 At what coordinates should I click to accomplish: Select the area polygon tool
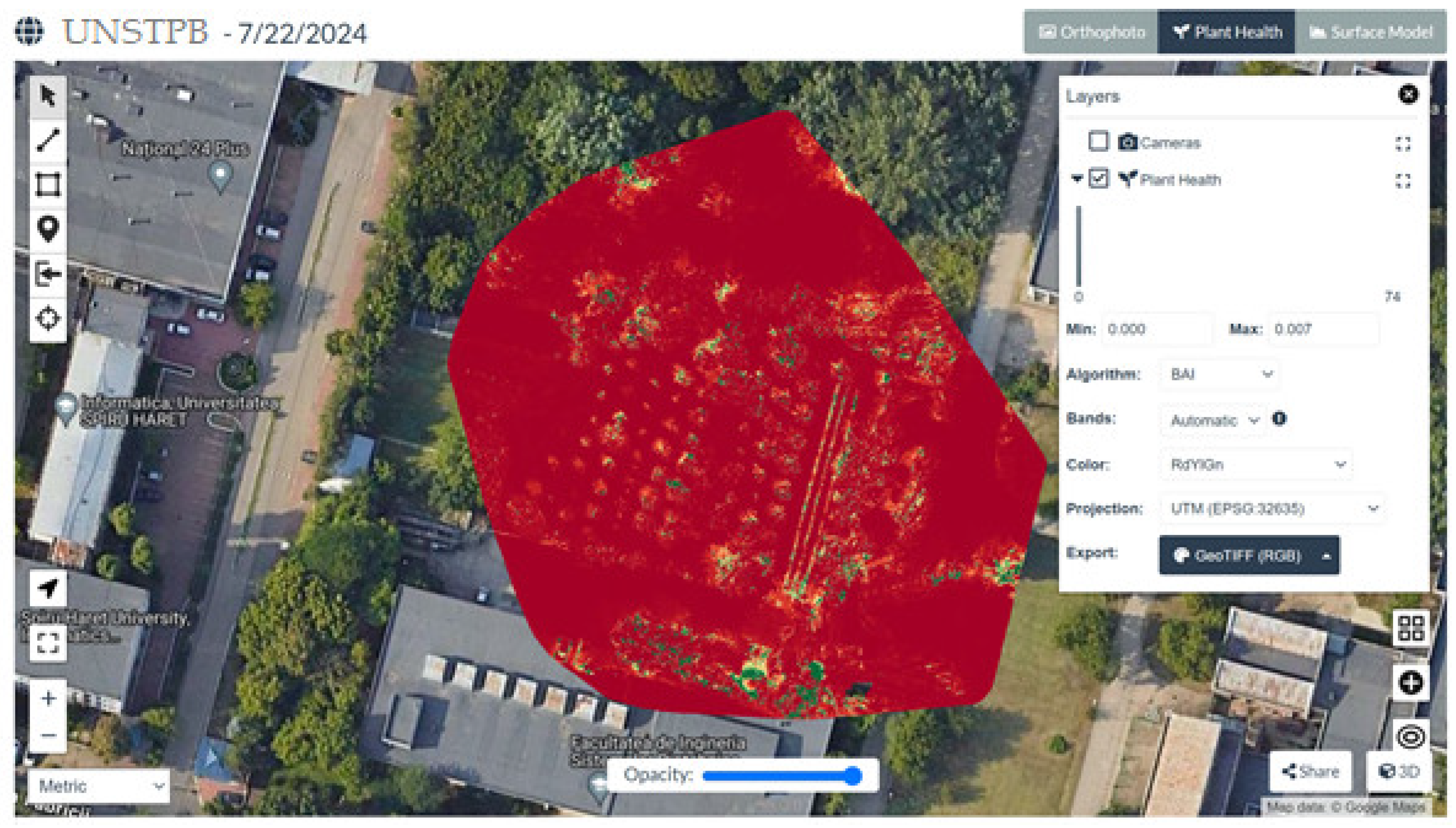48,184
